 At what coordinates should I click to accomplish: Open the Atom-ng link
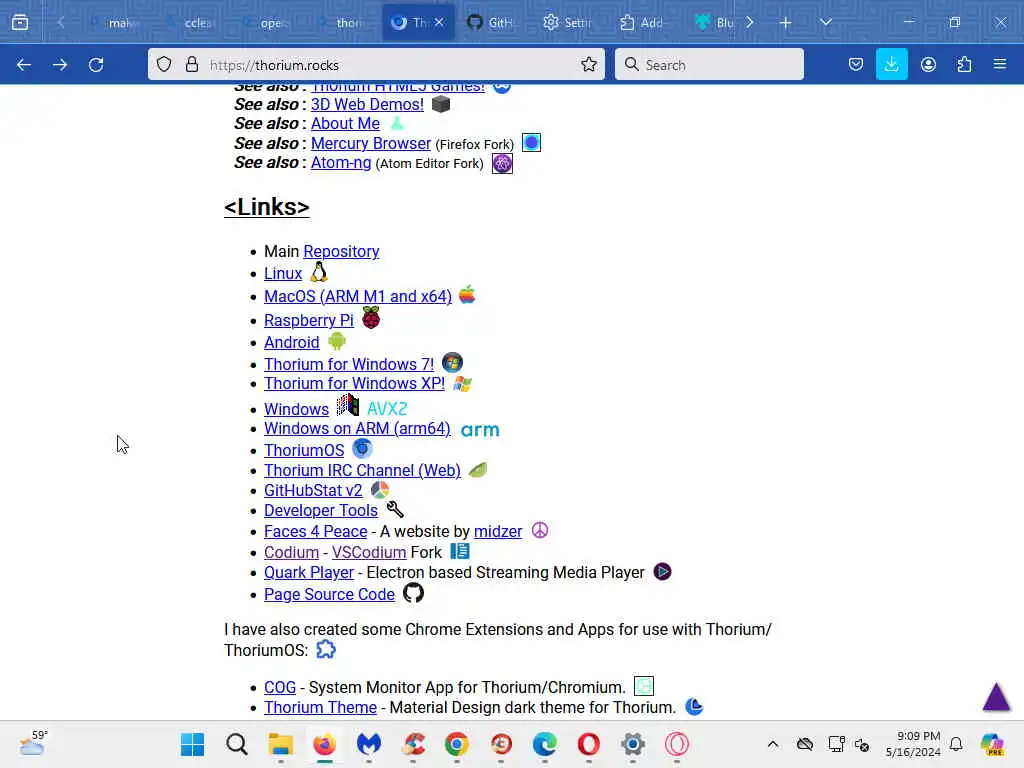point(341,163)
